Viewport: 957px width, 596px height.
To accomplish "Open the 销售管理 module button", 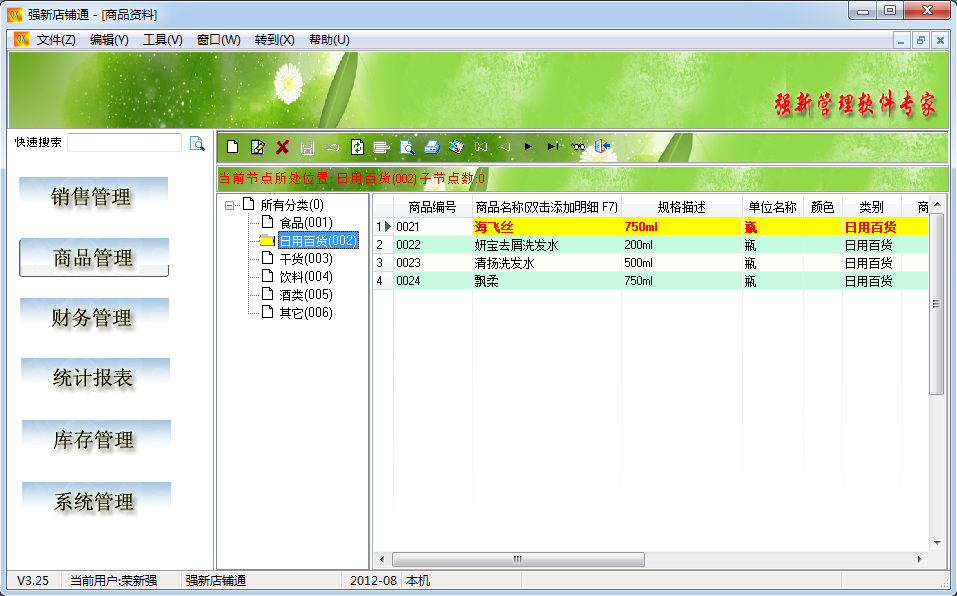I will coord(93,197).
